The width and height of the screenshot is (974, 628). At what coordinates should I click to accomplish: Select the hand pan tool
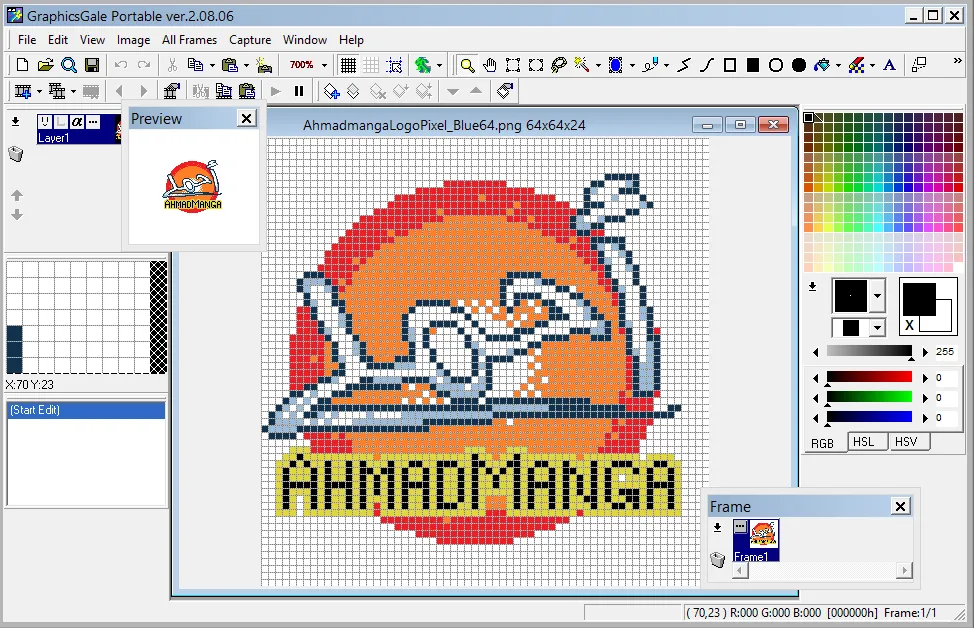(x=490, y=65)
